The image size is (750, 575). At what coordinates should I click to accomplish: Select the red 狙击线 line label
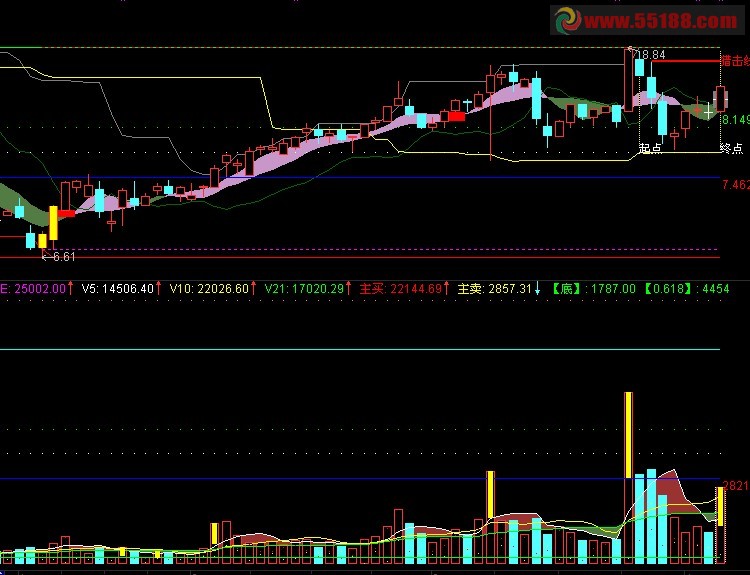735,61
